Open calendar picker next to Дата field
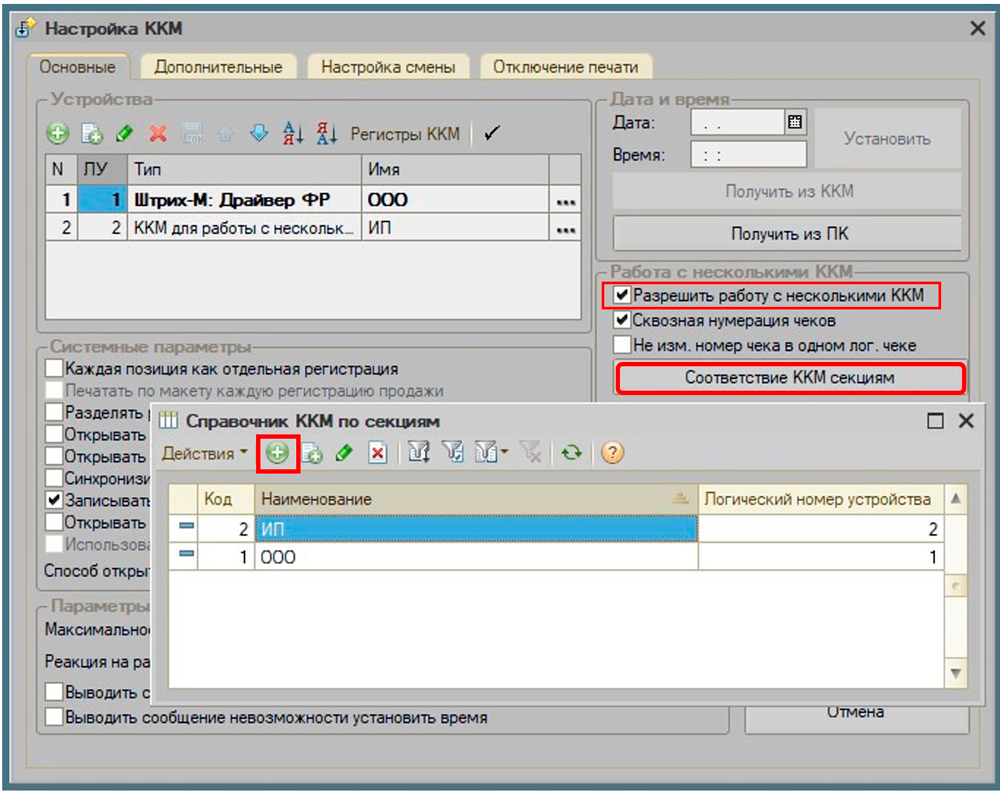Image resolution: width=1000 pixels, height=791 pixels. point(795,122)
